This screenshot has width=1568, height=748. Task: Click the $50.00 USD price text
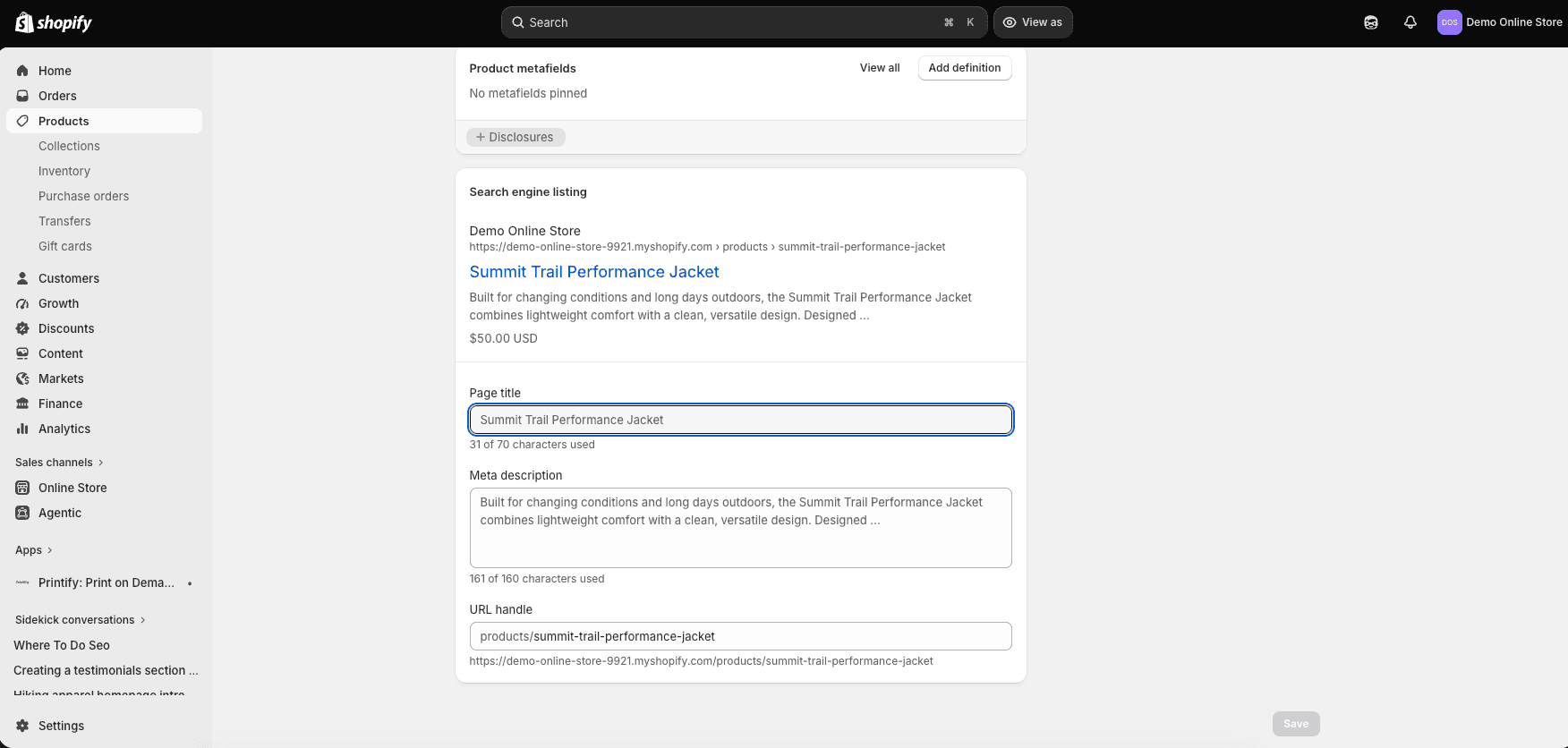504,338
